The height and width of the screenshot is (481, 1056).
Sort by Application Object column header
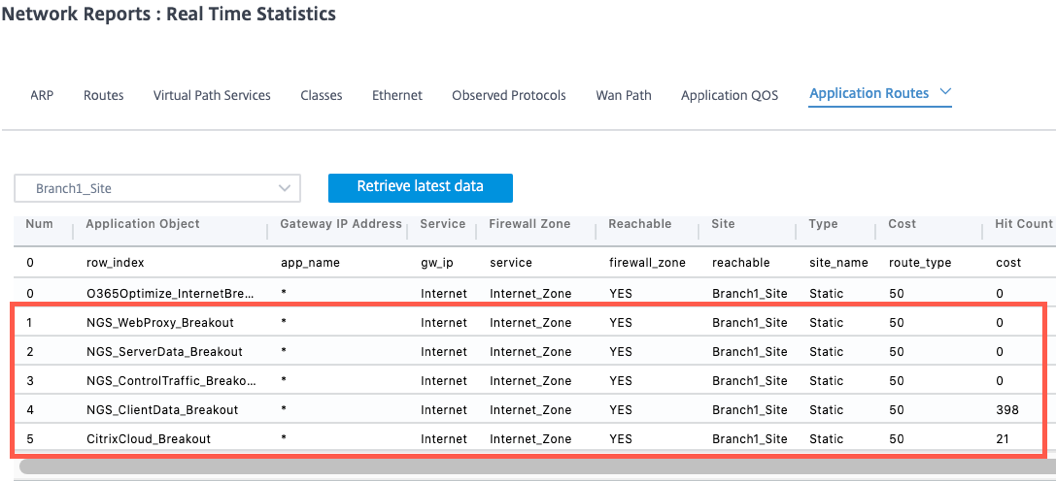143,224
